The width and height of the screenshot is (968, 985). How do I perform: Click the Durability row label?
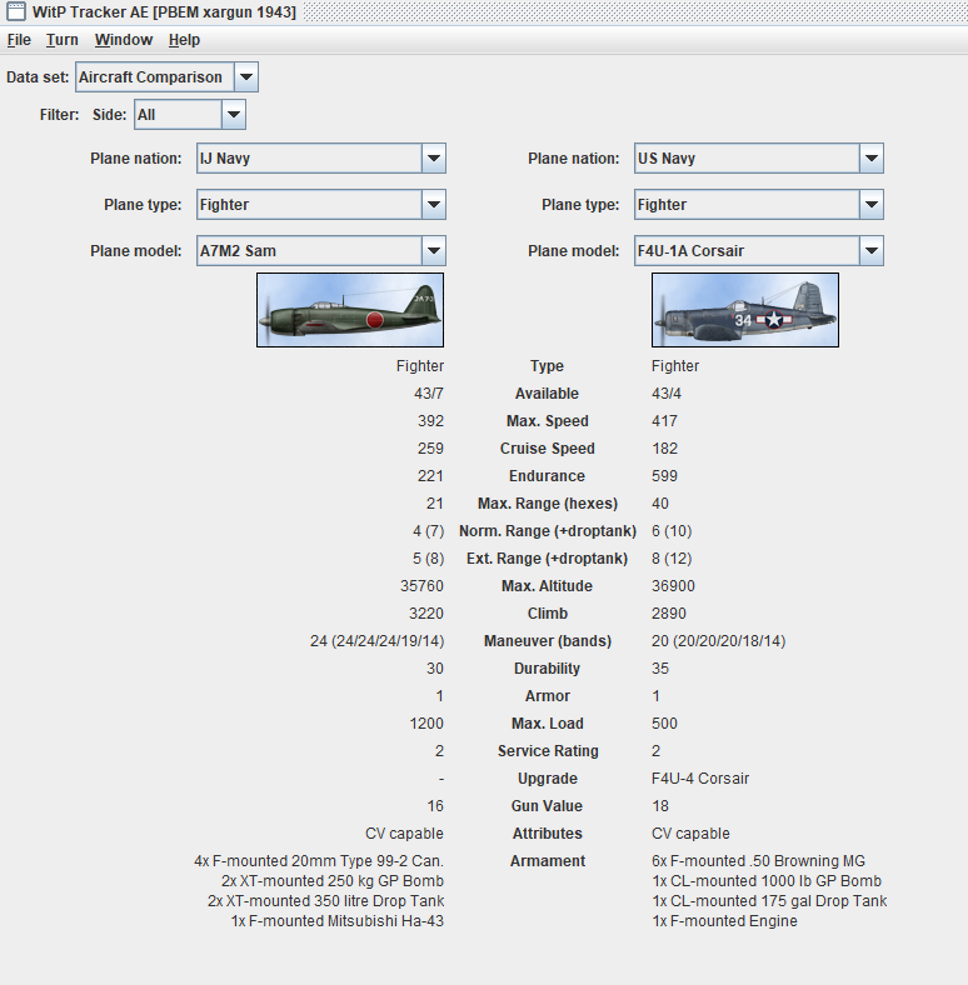coord(547,668)
